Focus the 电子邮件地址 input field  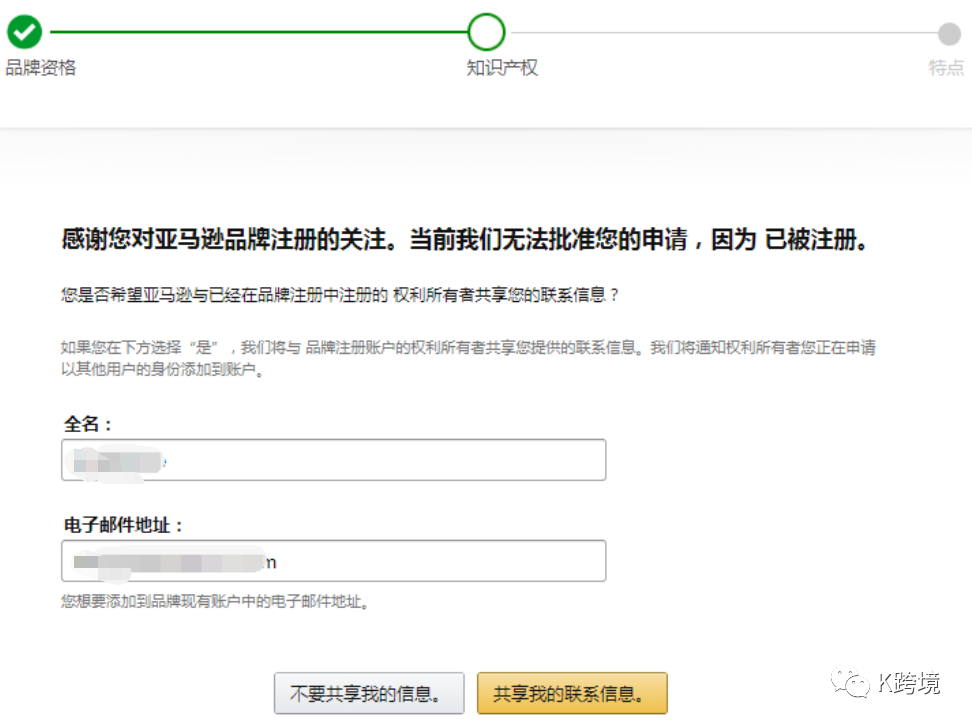click(334, 561)
